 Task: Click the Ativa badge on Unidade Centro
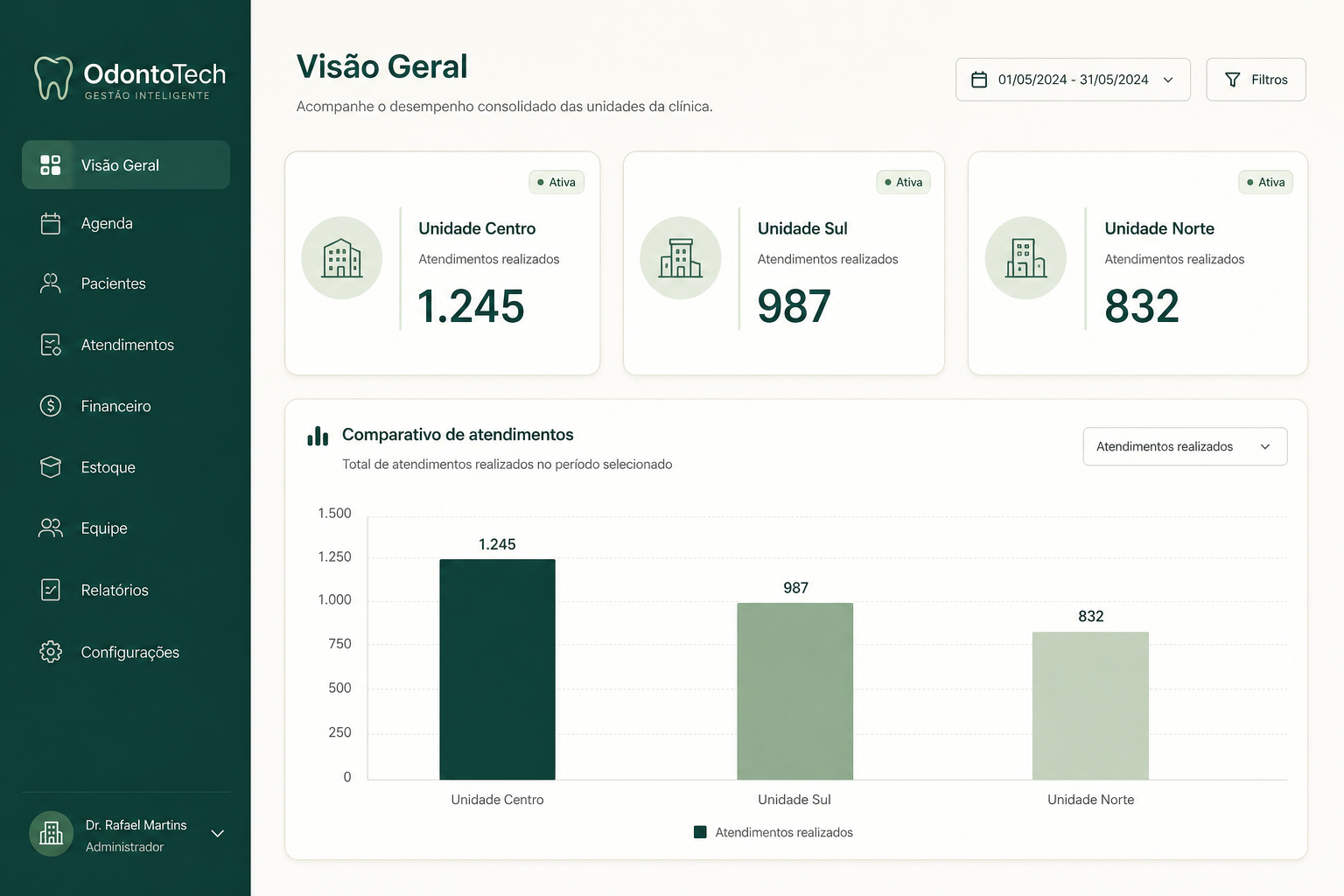[x=556, y=182]
